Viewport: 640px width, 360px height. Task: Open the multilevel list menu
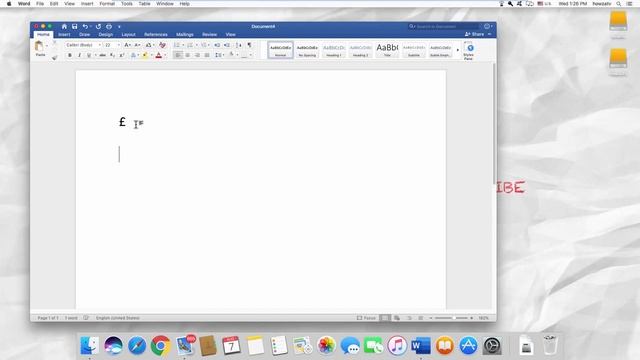204,45
